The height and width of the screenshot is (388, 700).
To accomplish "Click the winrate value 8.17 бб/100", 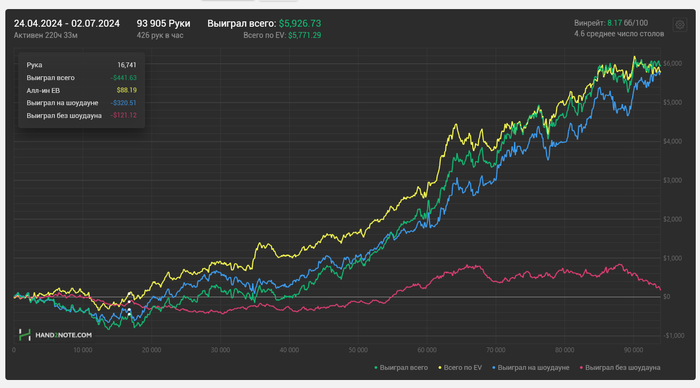I will [x=627, y=23].
